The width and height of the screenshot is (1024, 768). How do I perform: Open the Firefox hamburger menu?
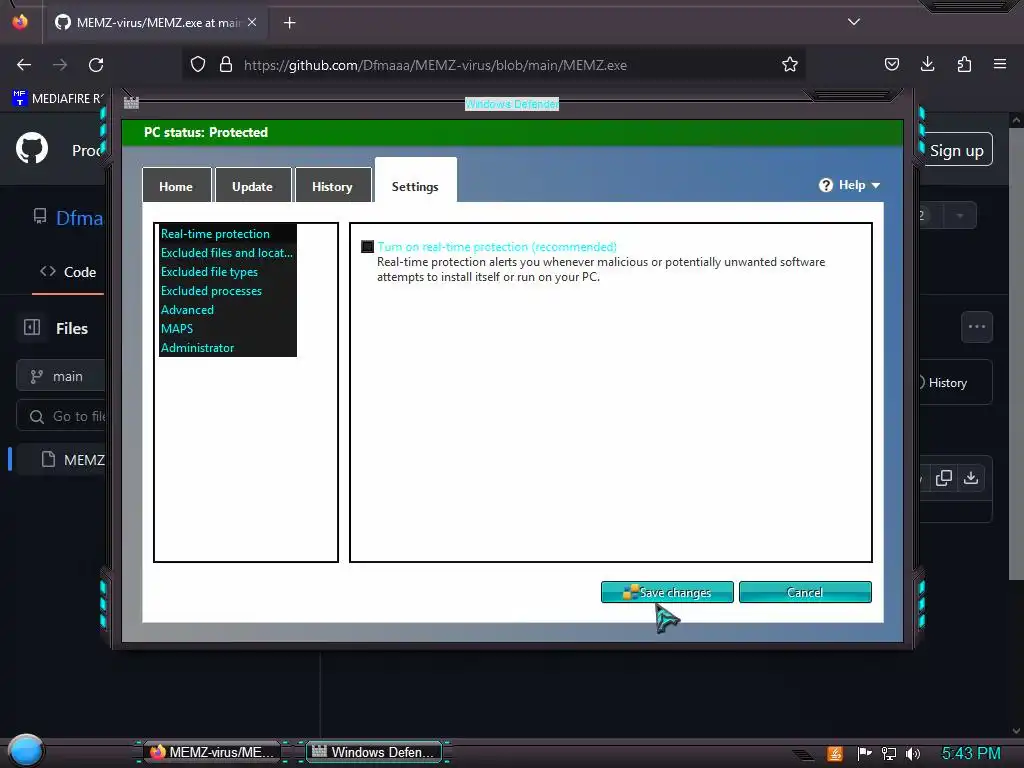coord(1000,64)
